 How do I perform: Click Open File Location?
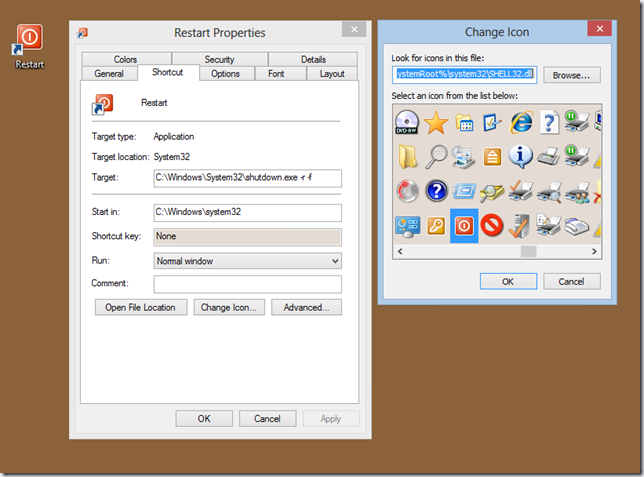click(x=141, y=308)
